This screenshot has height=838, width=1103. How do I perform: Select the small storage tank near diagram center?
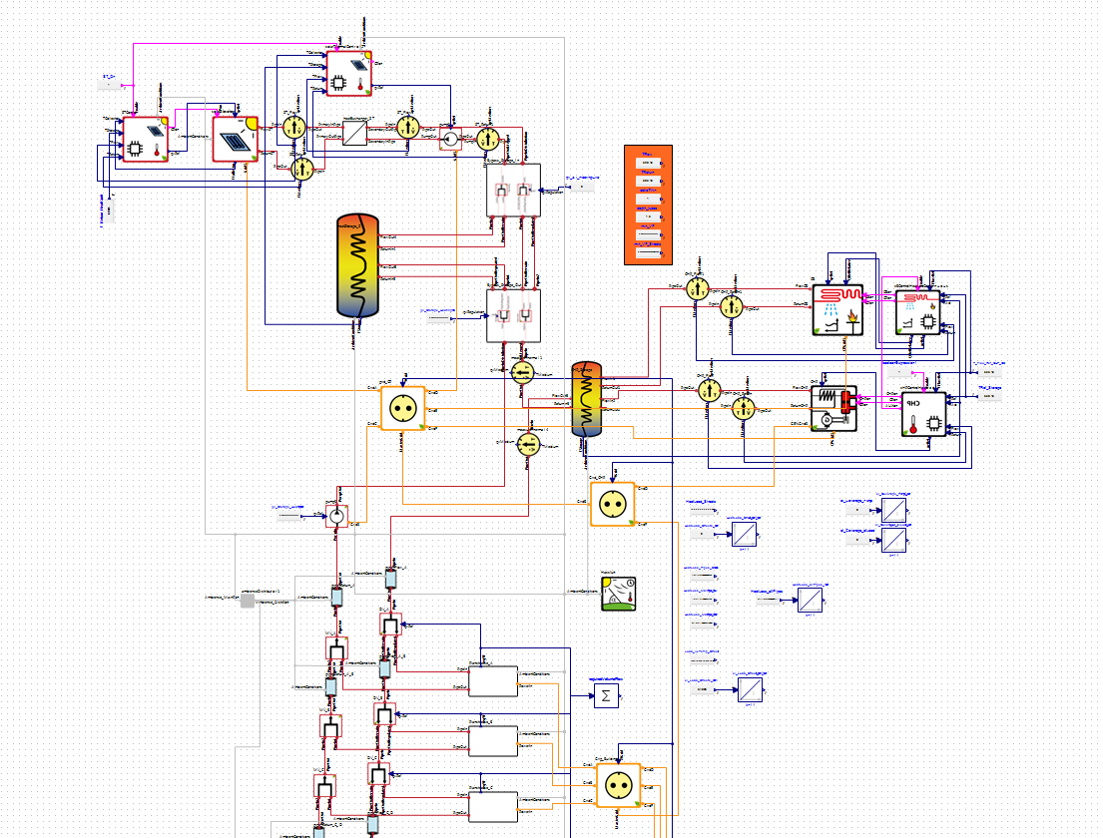(587, 399)
